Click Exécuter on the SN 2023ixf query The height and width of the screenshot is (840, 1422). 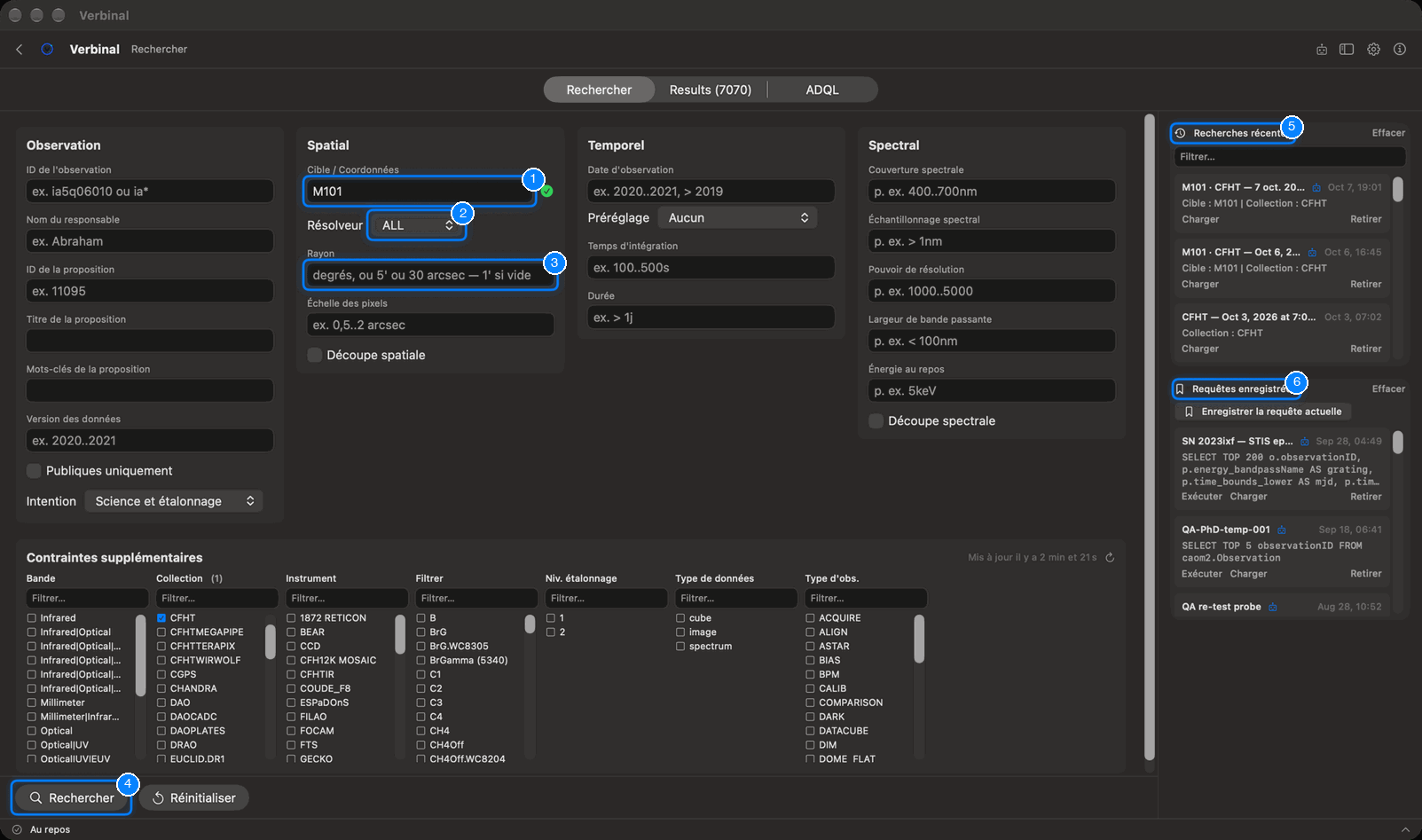click(x=1202, y=497)
